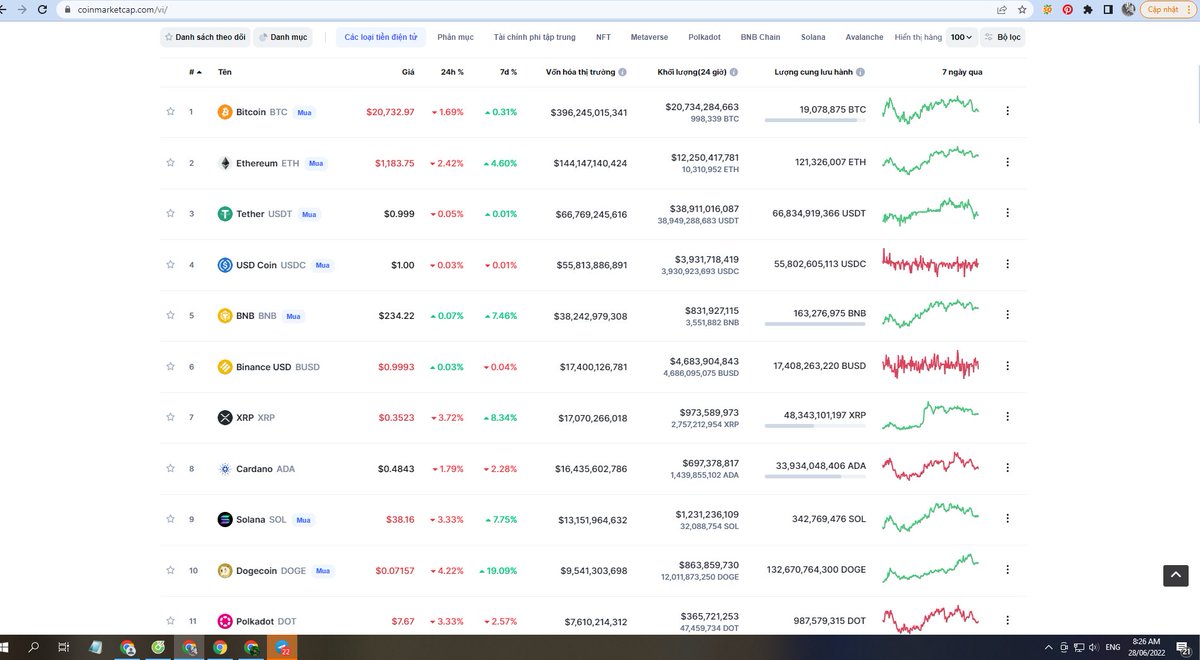1200x660 pixels.
Task: Star Bitcoin to add to watchlist
Action: coord(171,111)
